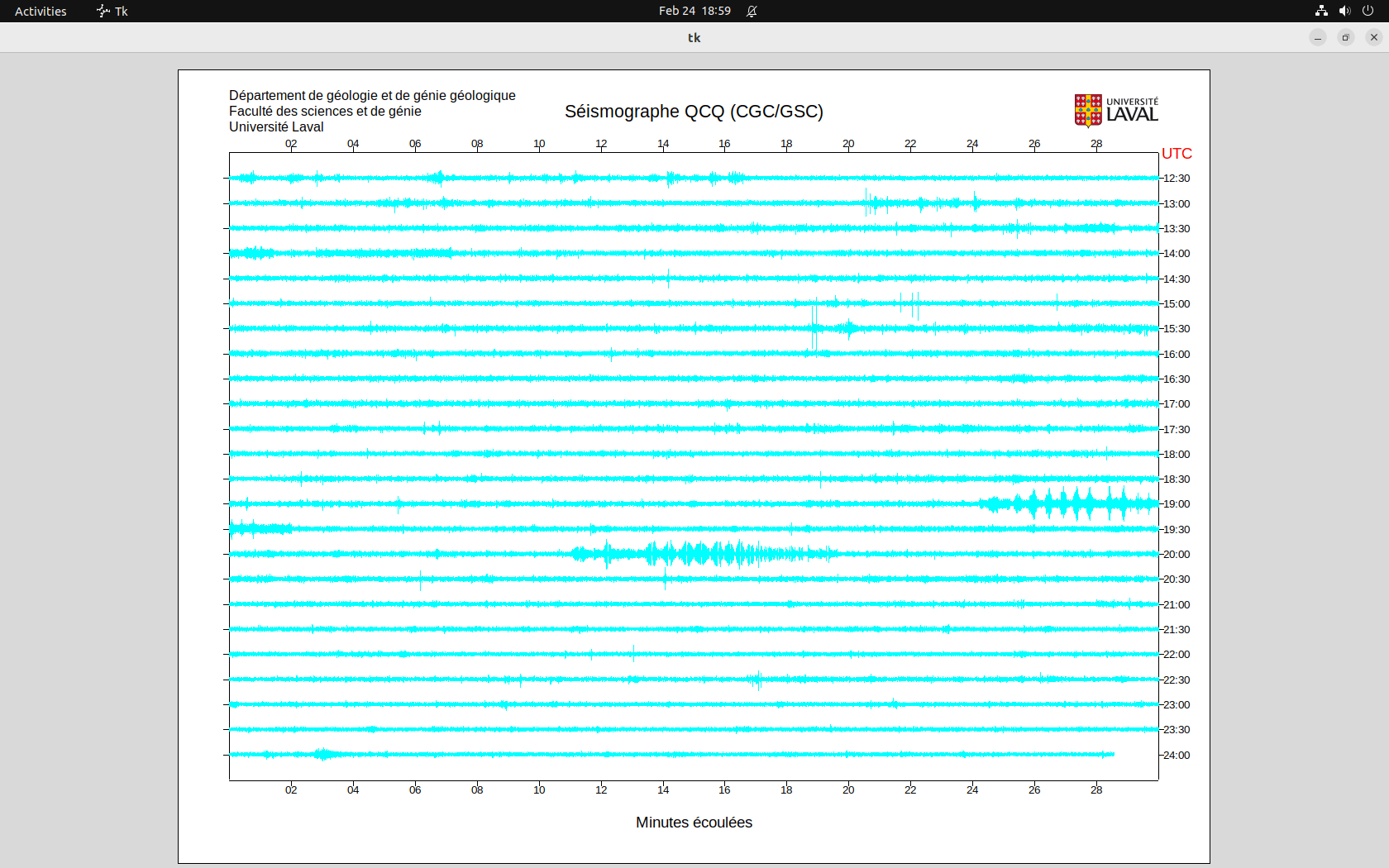Viewport: 1389px width, 868px height.
Task: Click the Université Laval logo
Action: pos(1115,110)
